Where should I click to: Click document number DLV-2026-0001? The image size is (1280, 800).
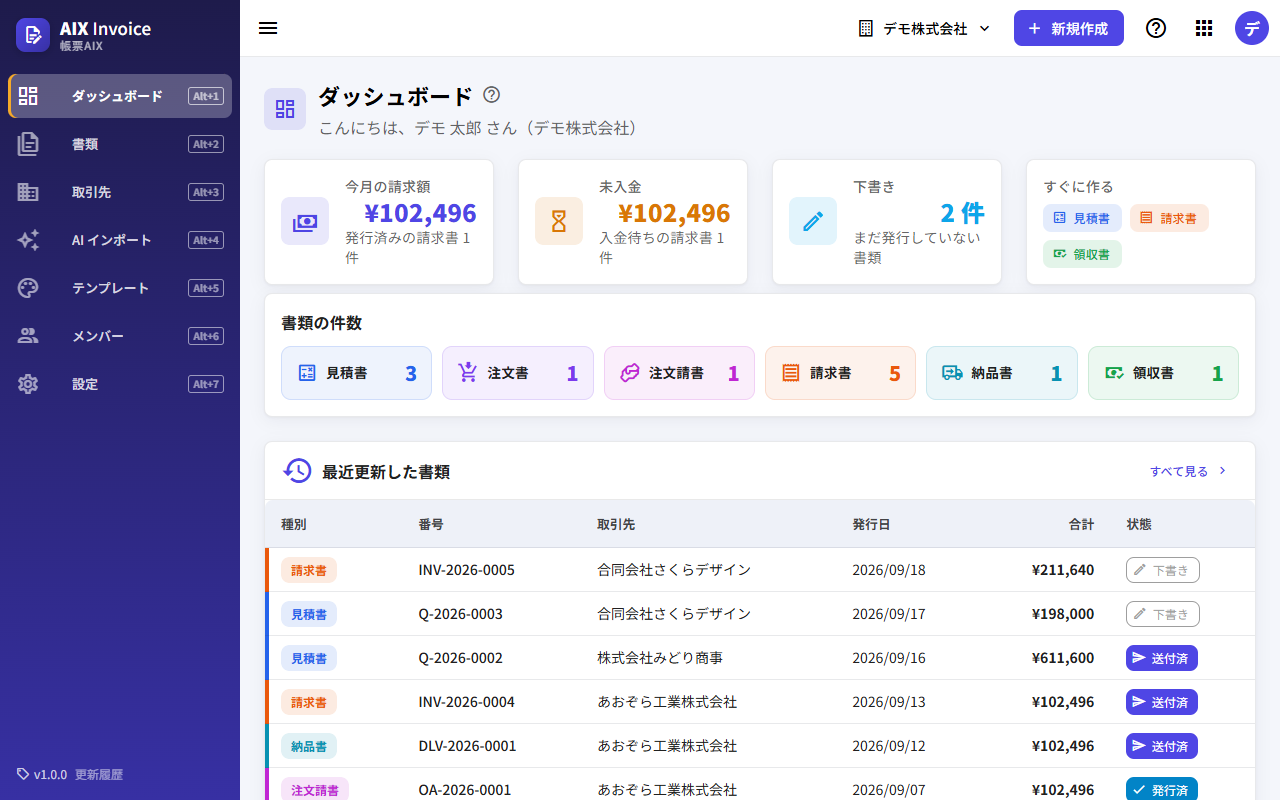[x=468, y=746]
